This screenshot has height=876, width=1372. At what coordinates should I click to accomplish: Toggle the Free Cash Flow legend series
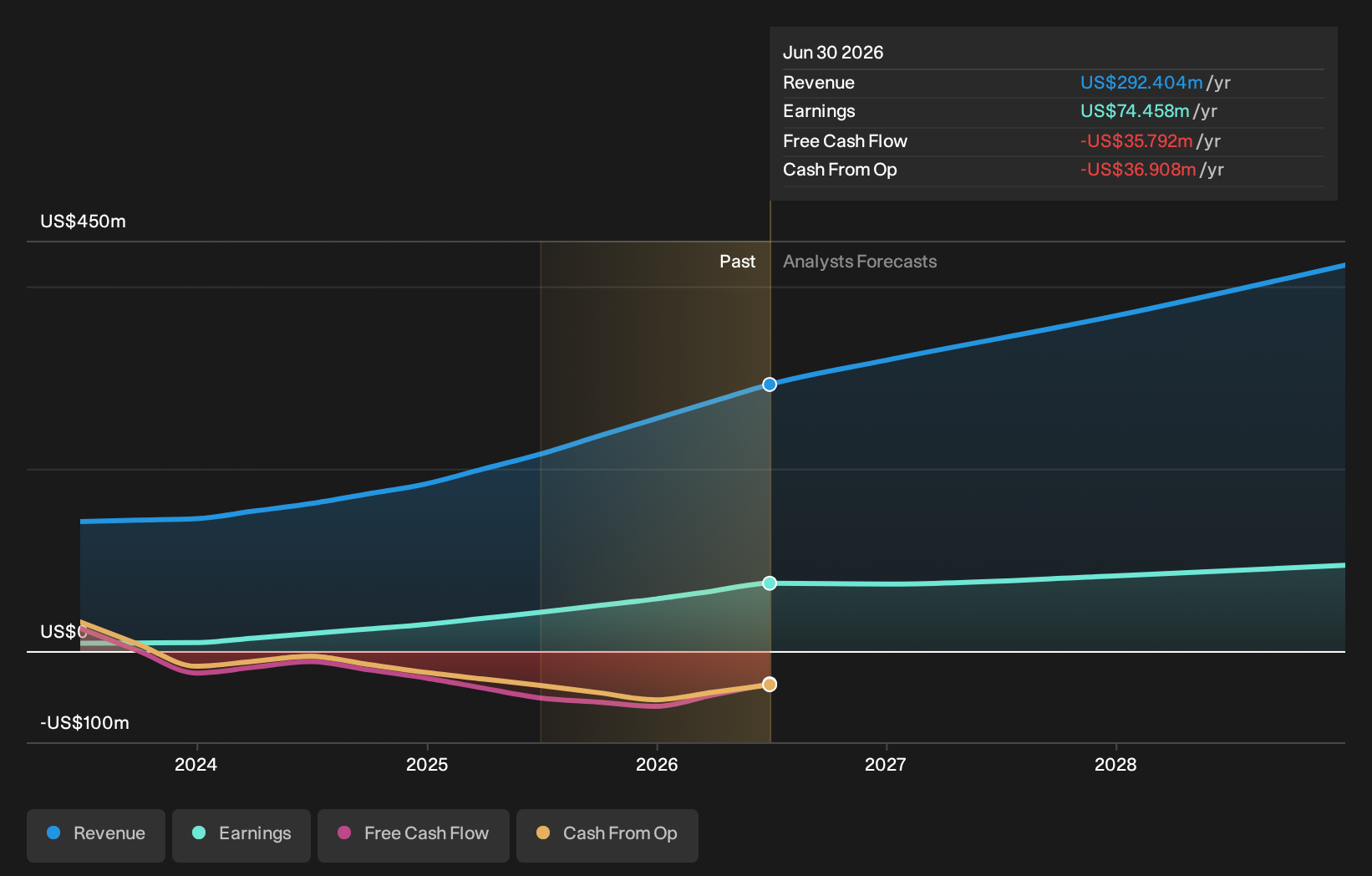click(x=414, y=835)
